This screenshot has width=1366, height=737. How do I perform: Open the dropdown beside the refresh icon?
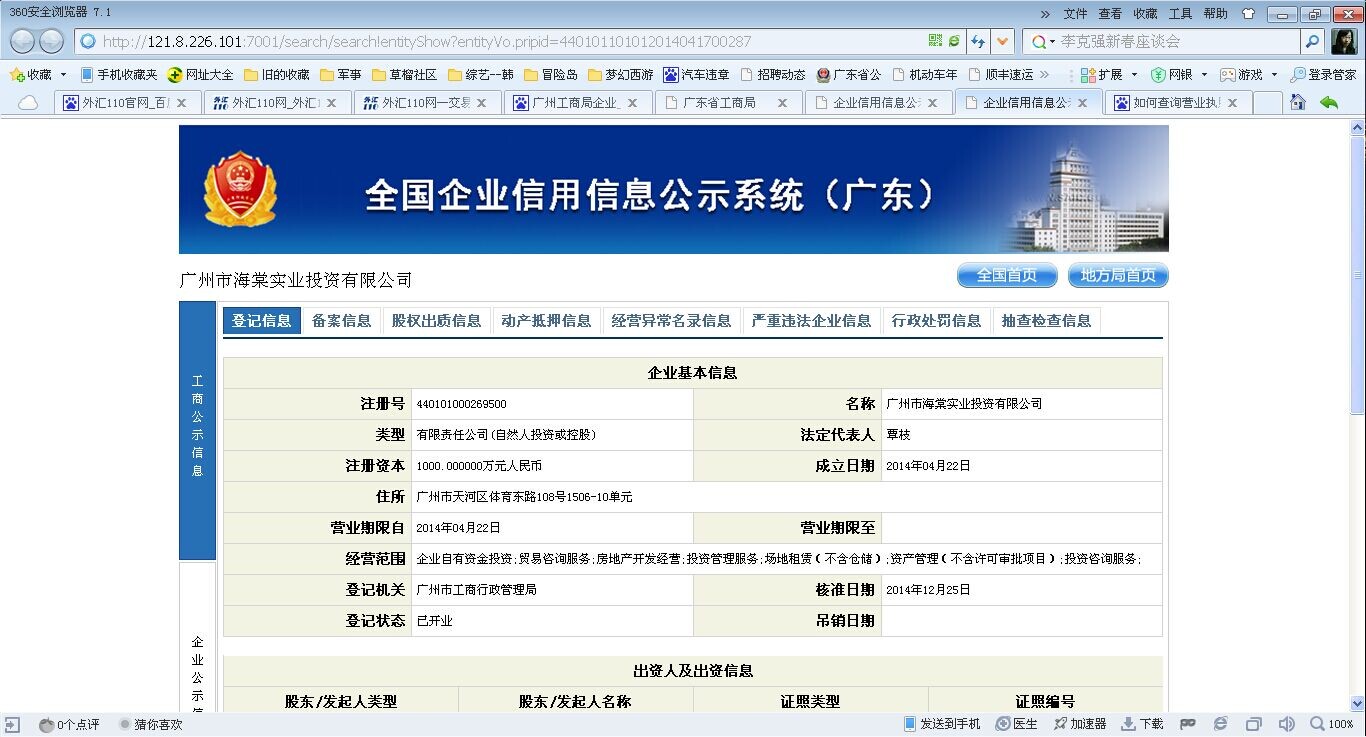click(x=1003, y=41)
